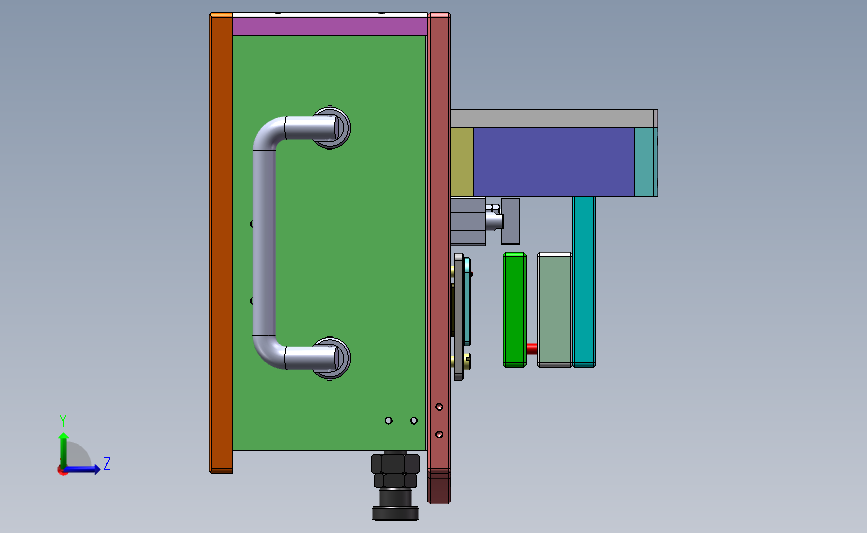Select the gray U-shaped handle grip
Screen dimensions: 867x533
click(x=264, y=242)
